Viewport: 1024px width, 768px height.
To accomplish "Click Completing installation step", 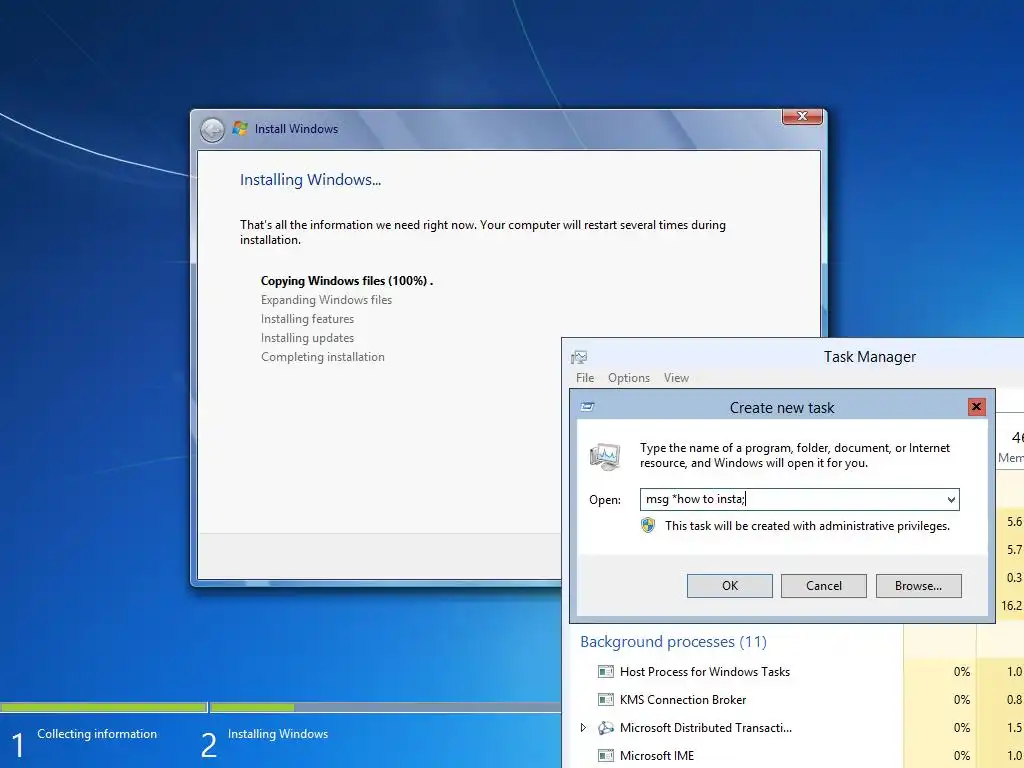I will coord(323,357).
